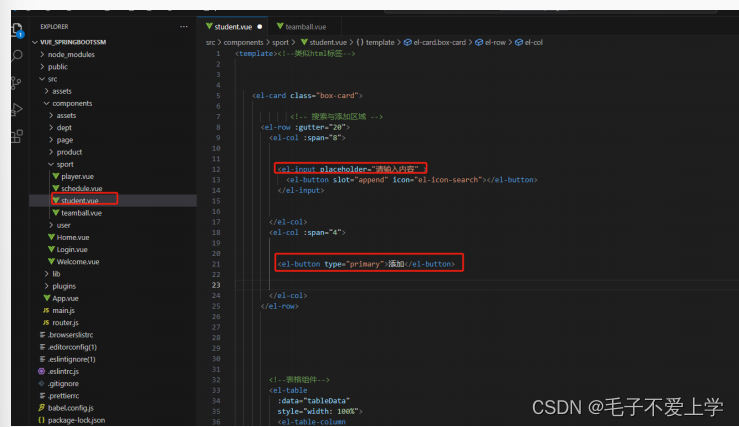Open .browserslistrc file
Screen dimensions: 739x427
[x=71, y=335]
